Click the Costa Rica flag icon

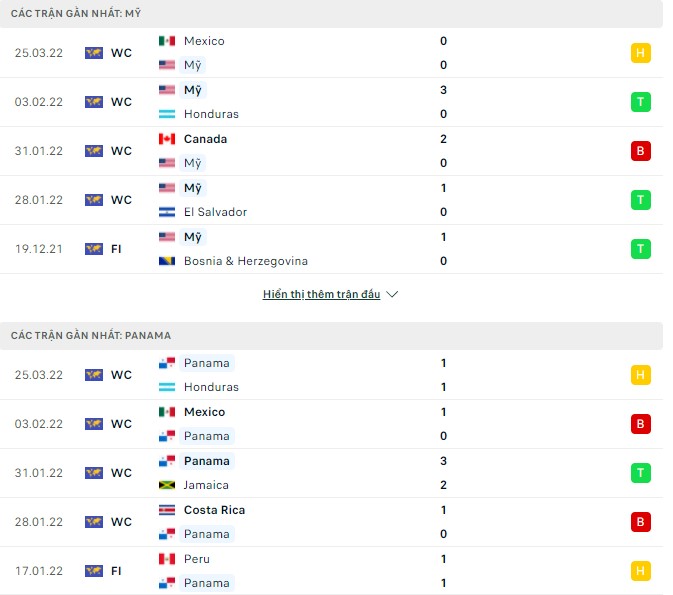tap(167, 510)
